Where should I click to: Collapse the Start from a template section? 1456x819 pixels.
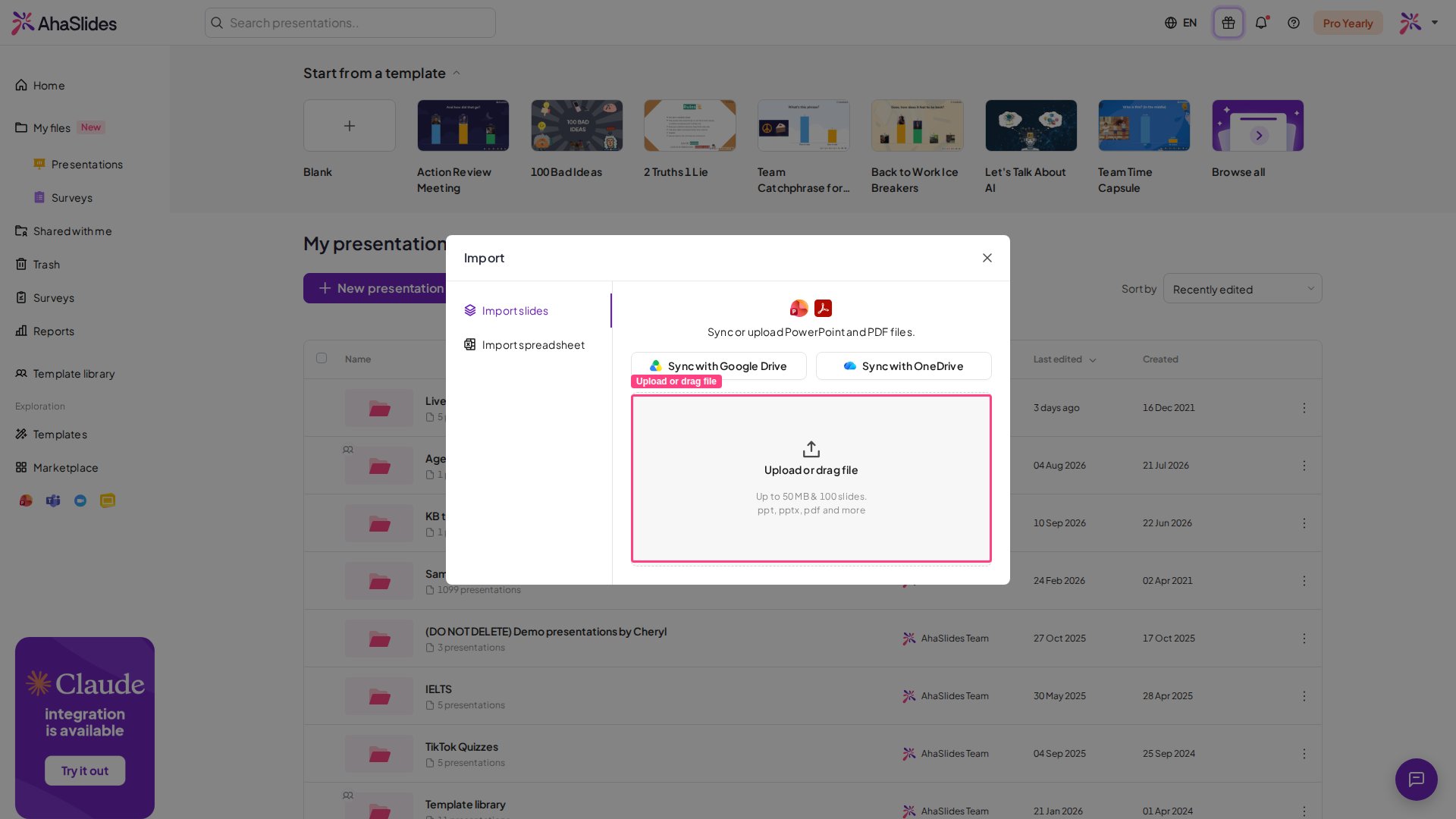(457, 74)
